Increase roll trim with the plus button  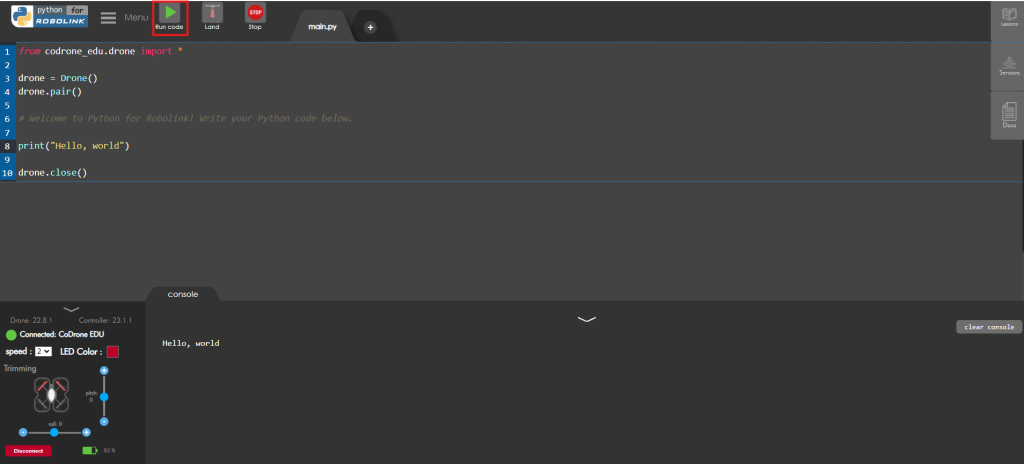[87, 432]
